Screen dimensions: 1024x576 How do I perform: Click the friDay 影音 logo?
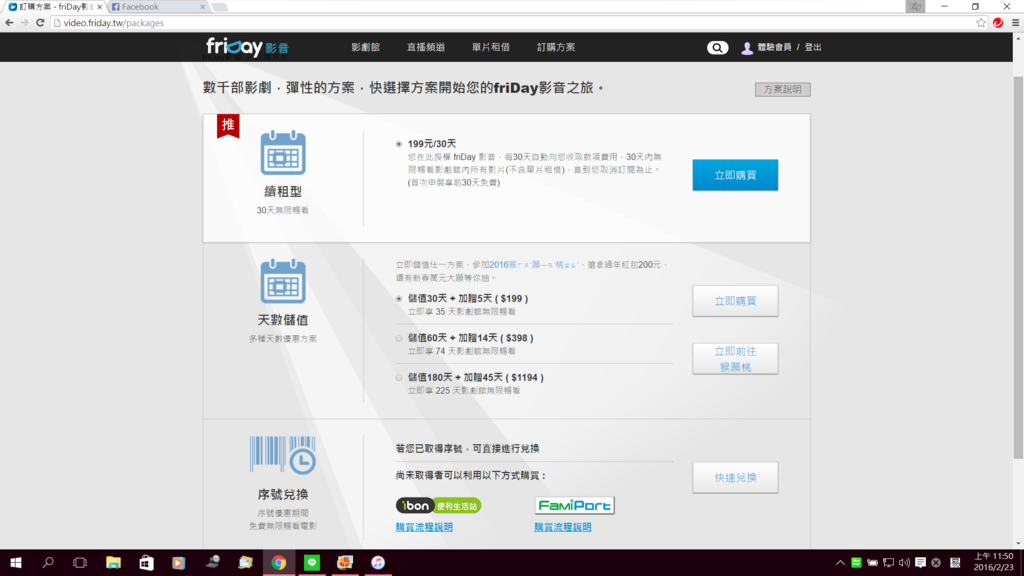pos(248,47)
